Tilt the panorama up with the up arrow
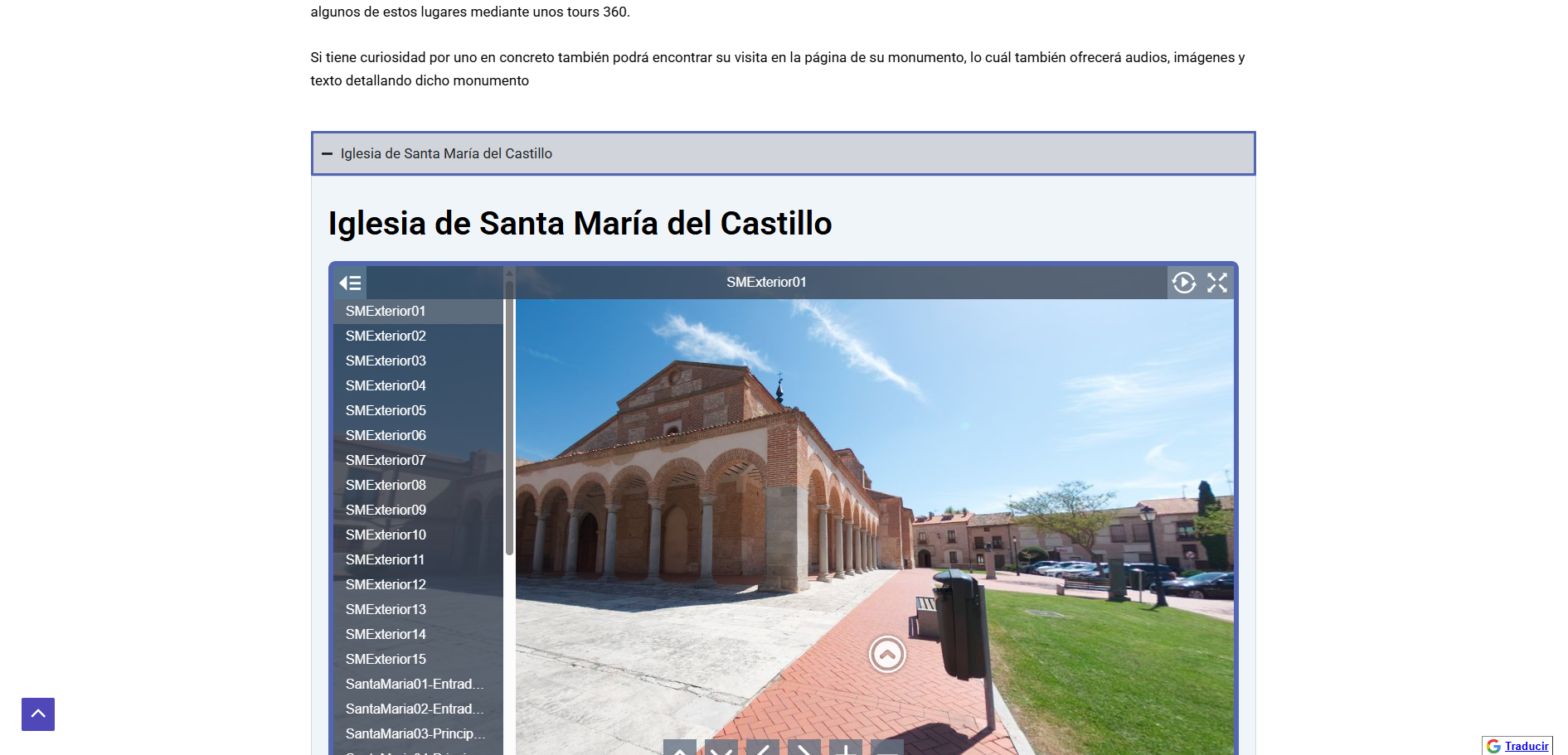 pyautogui.click(x=680, y=747)
